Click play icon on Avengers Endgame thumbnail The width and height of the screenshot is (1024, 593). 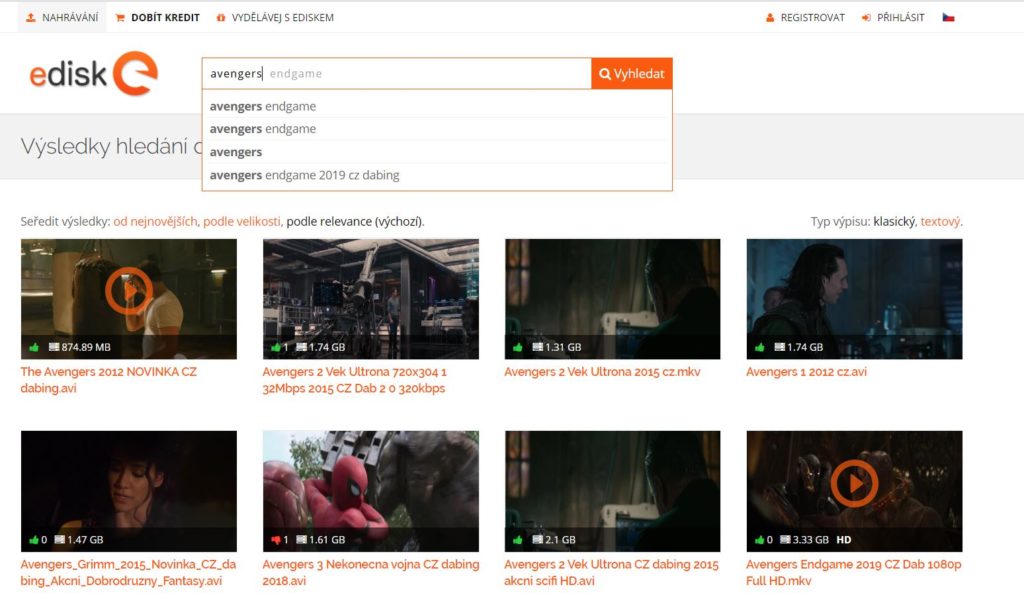pos(854,483)
